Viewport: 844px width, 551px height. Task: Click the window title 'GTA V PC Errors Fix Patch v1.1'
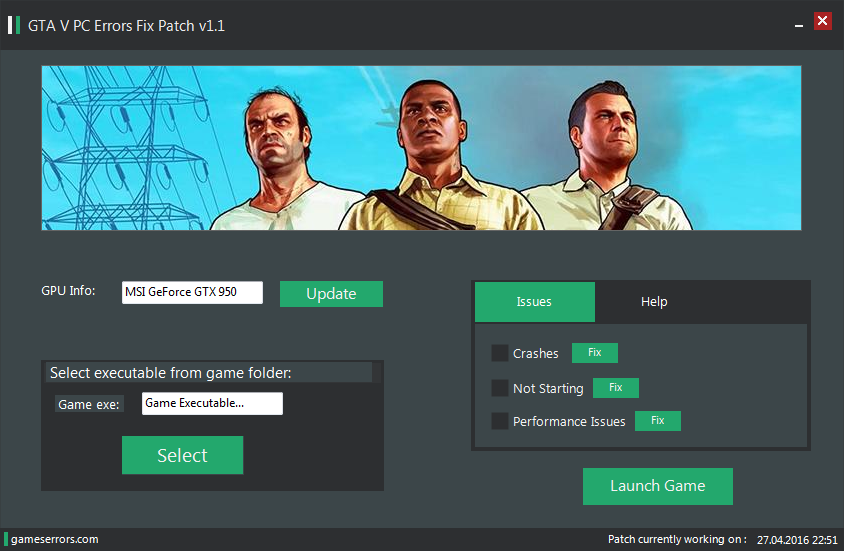[126, 26]
